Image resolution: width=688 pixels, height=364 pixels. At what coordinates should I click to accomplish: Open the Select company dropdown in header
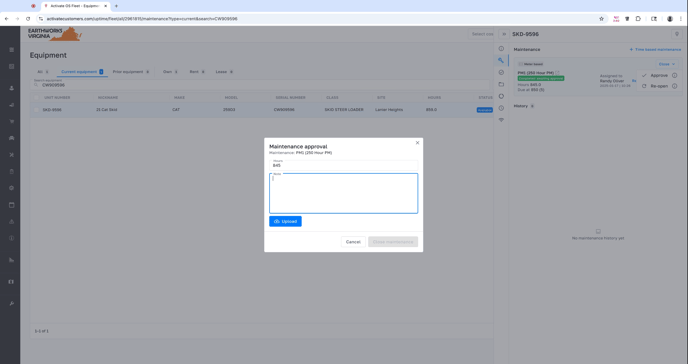click(482, 34)
